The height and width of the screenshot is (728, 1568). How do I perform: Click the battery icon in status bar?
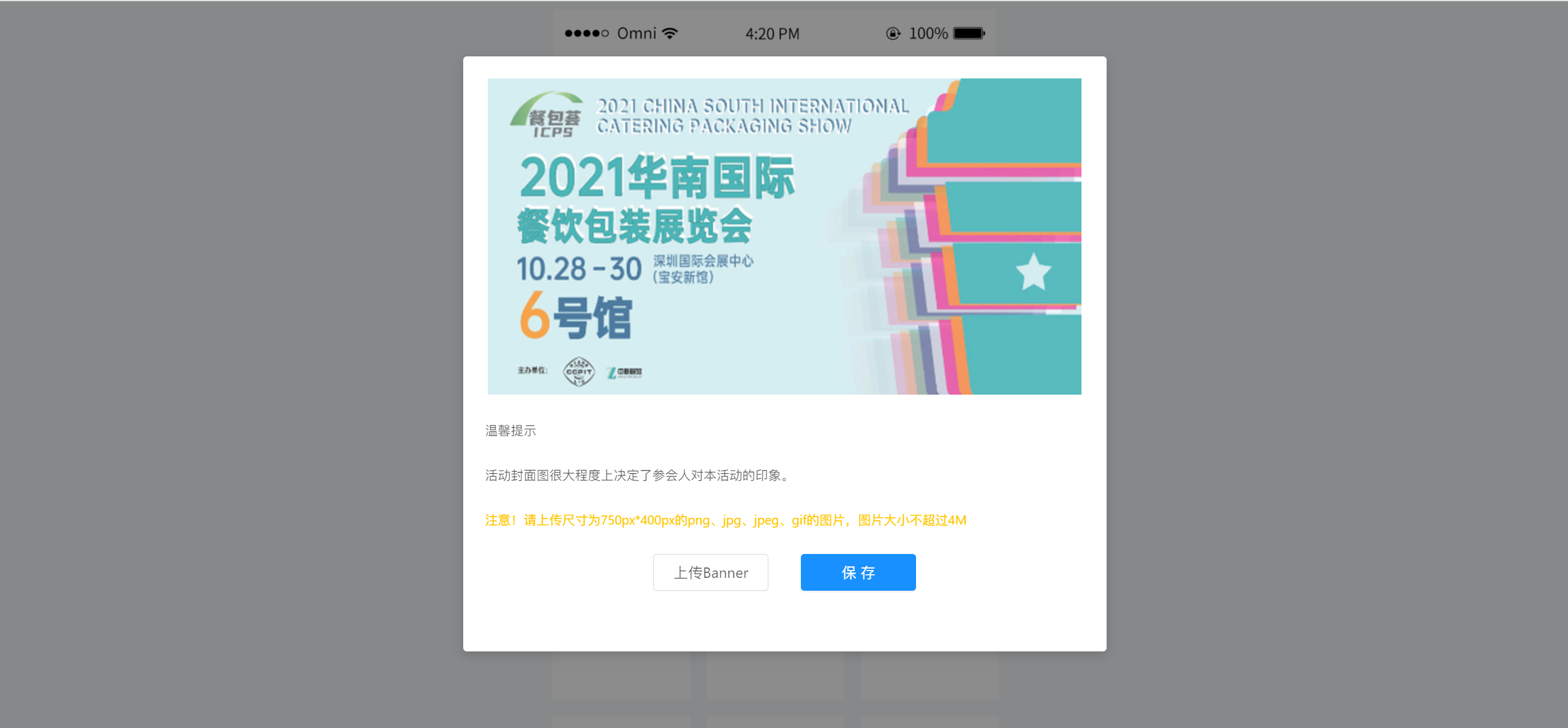(969, 33)
